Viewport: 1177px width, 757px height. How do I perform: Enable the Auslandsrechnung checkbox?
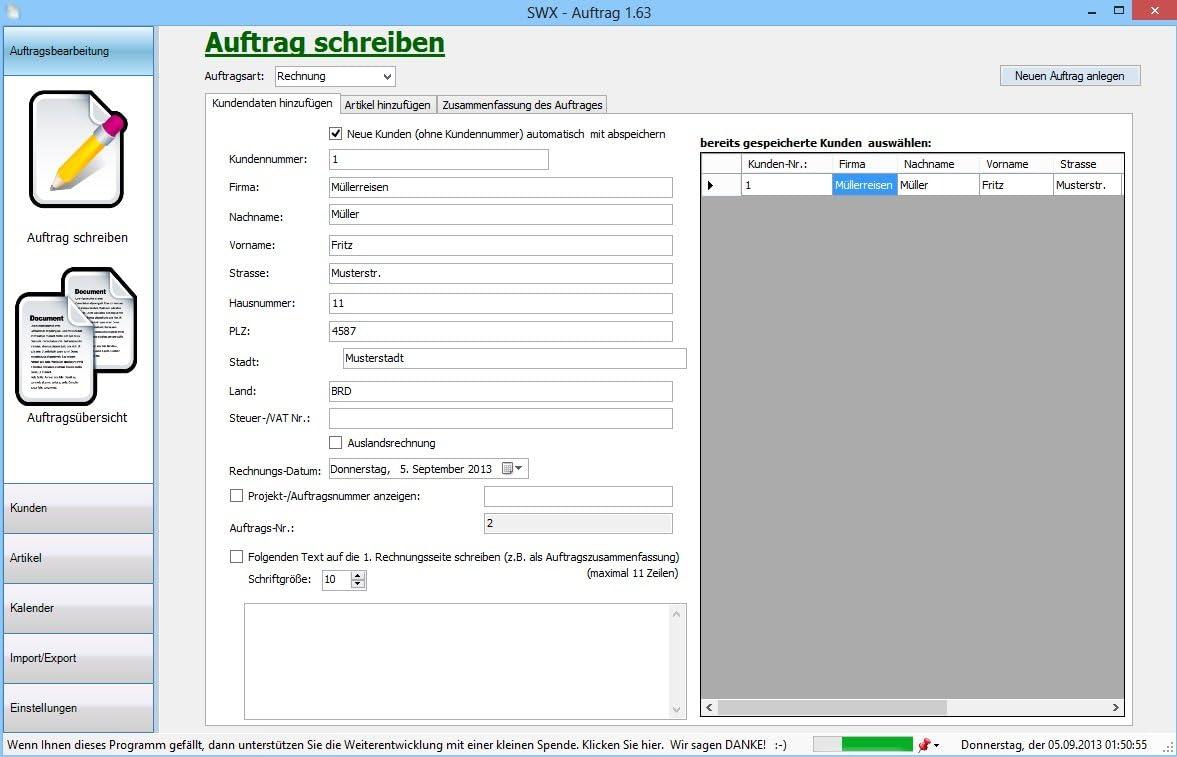click(x=336, y=443)
